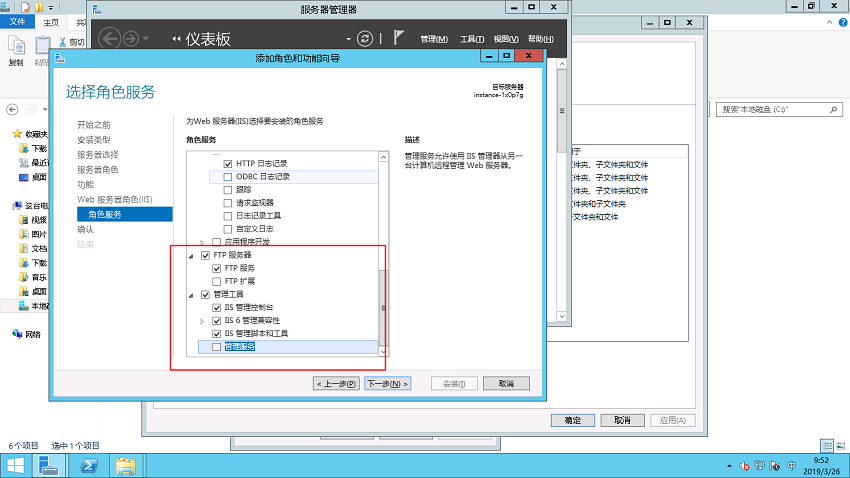
Task: Click the role services list scroll-up arrow
Action: click(383, 157)
